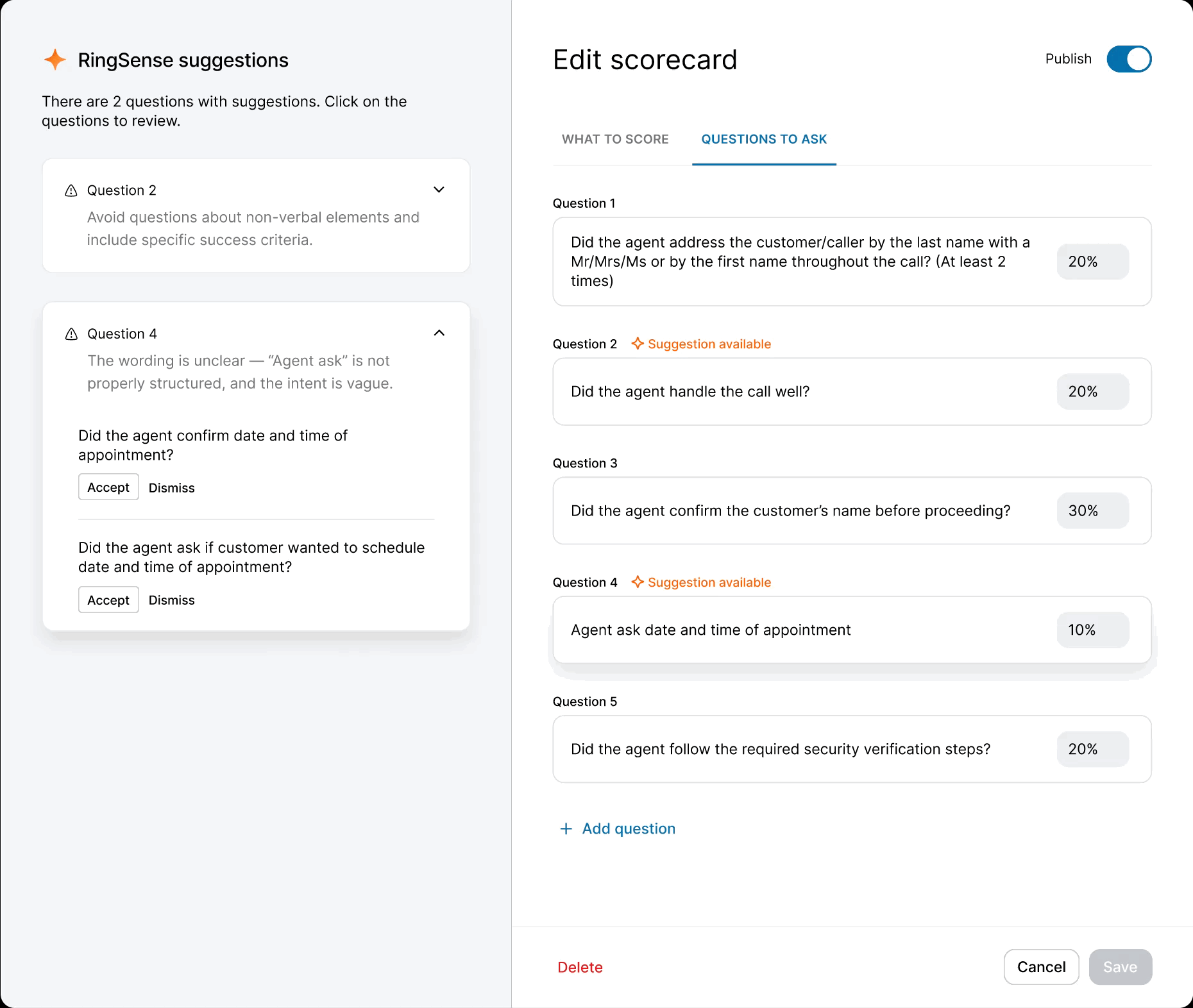This screenshot has height=1008, width=1193.
Task: Click the warning icon beside Question 4 suggestion
Action: (x=71, y=333)
